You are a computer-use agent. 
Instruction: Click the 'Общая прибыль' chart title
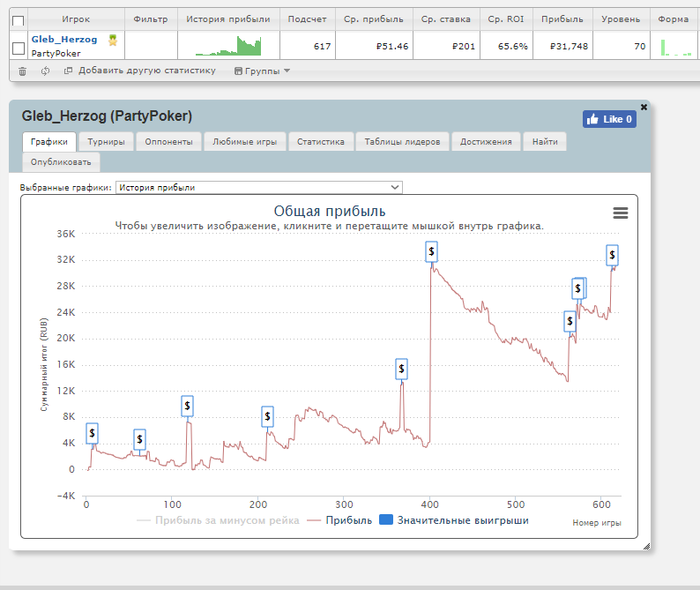pos(329,211)
